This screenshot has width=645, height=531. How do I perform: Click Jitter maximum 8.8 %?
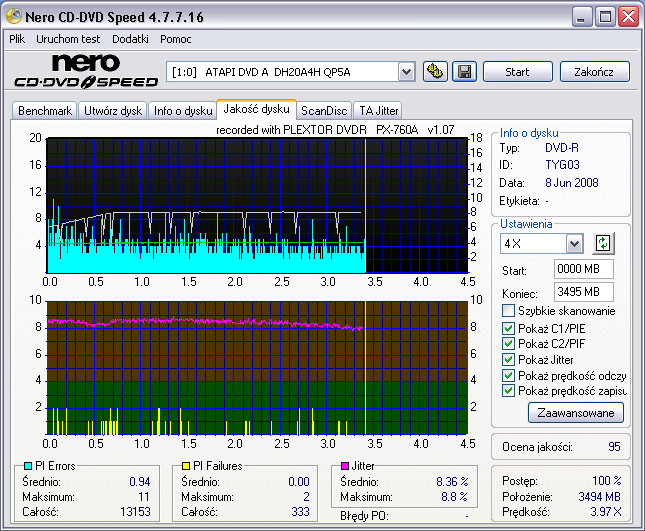click(x=454, y=497)
